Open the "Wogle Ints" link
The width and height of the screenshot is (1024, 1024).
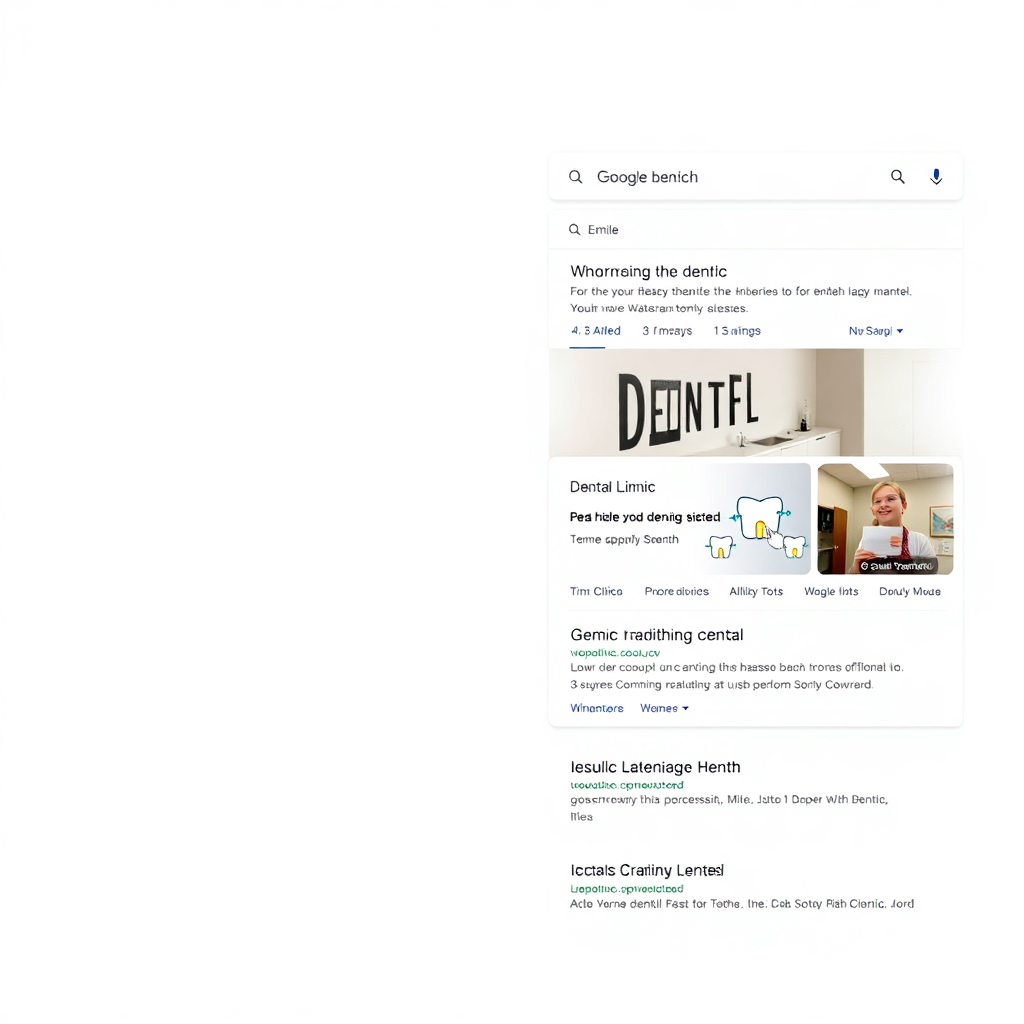[831, 591]
